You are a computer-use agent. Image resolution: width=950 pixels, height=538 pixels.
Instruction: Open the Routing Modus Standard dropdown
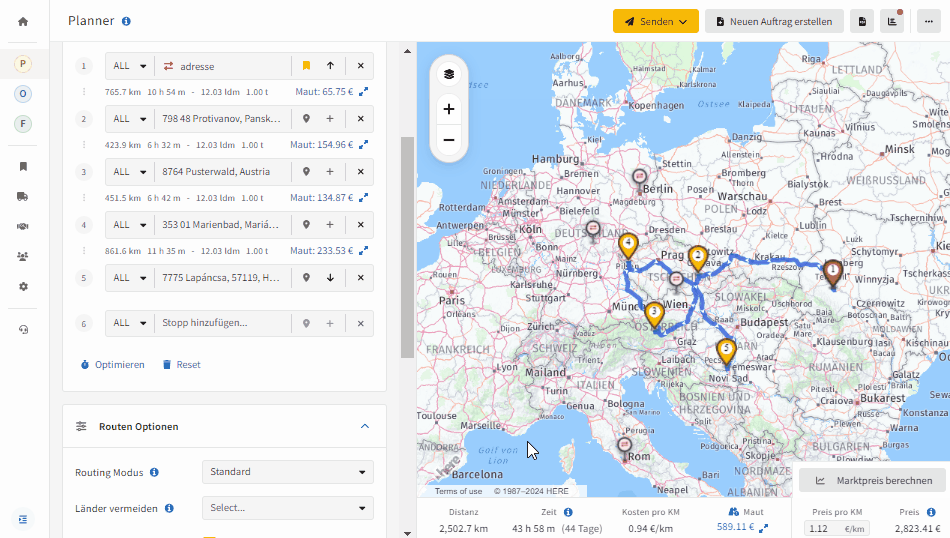[x=288, y=472]
